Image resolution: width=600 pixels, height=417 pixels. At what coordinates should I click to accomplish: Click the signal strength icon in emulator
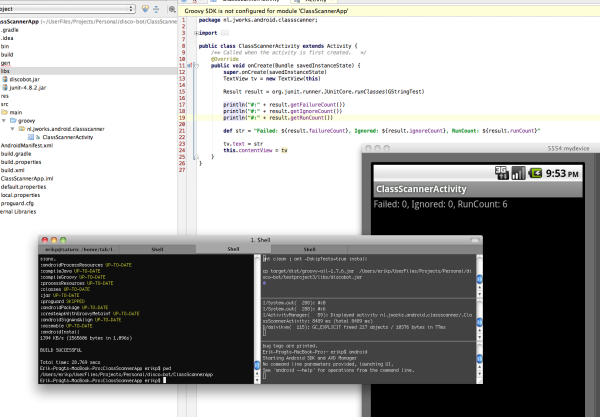point(518,173)
